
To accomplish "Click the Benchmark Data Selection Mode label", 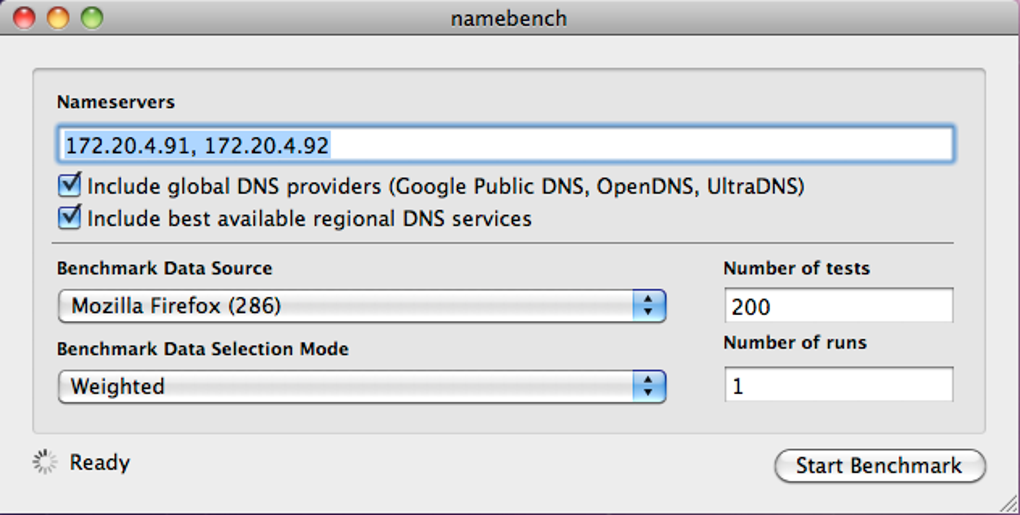I will pyautogui.click(x=202, y=349).
